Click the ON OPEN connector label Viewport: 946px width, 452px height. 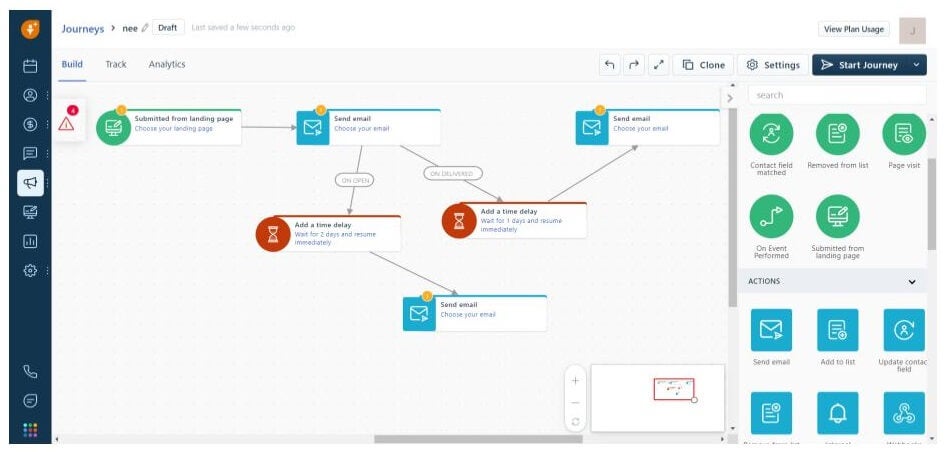click(355, 180)
